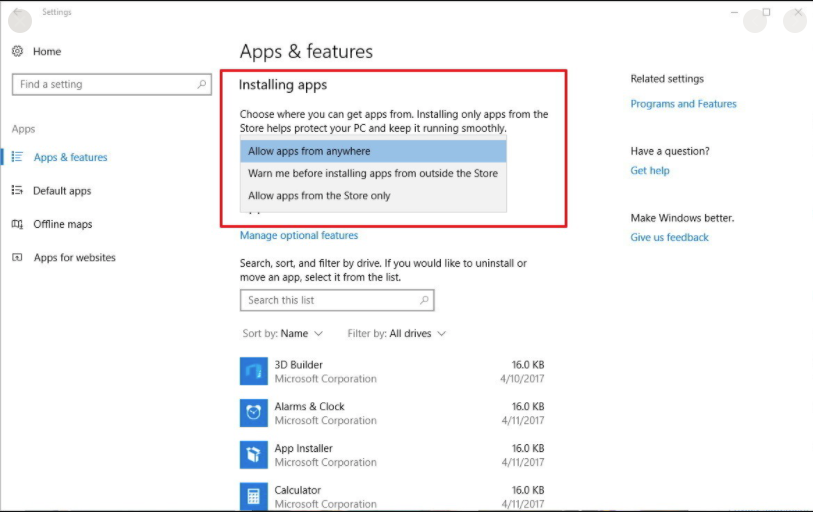Click the back arrow in title bar

click(x=18, y=12)
